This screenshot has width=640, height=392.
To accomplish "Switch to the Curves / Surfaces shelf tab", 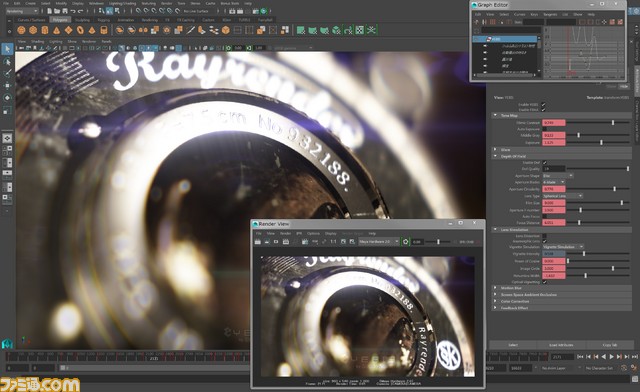I will pyautogui.click(x=31, y=20).
